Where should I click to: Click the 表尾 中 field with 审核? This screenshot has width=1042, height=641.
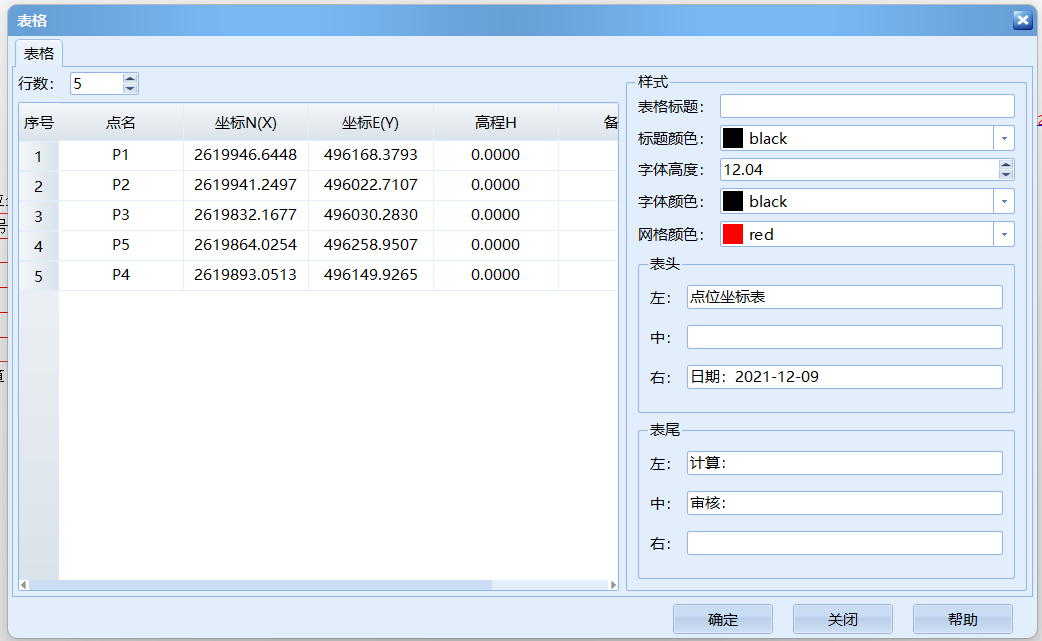click(x=844, y=503)
